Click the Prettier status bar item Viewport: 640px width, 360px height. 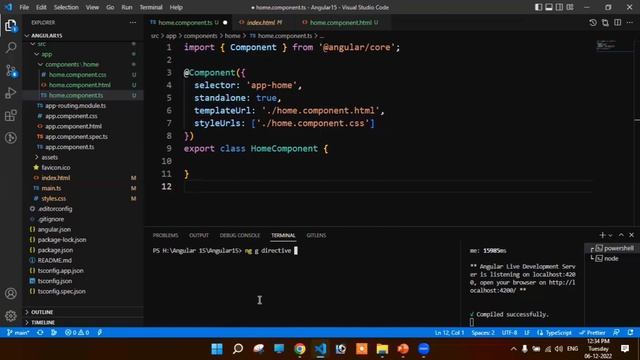[592, 333]
